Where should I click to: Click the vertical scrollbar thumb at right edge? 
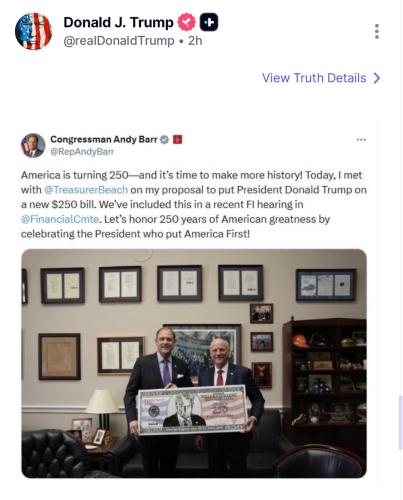[x=401, y=423]
